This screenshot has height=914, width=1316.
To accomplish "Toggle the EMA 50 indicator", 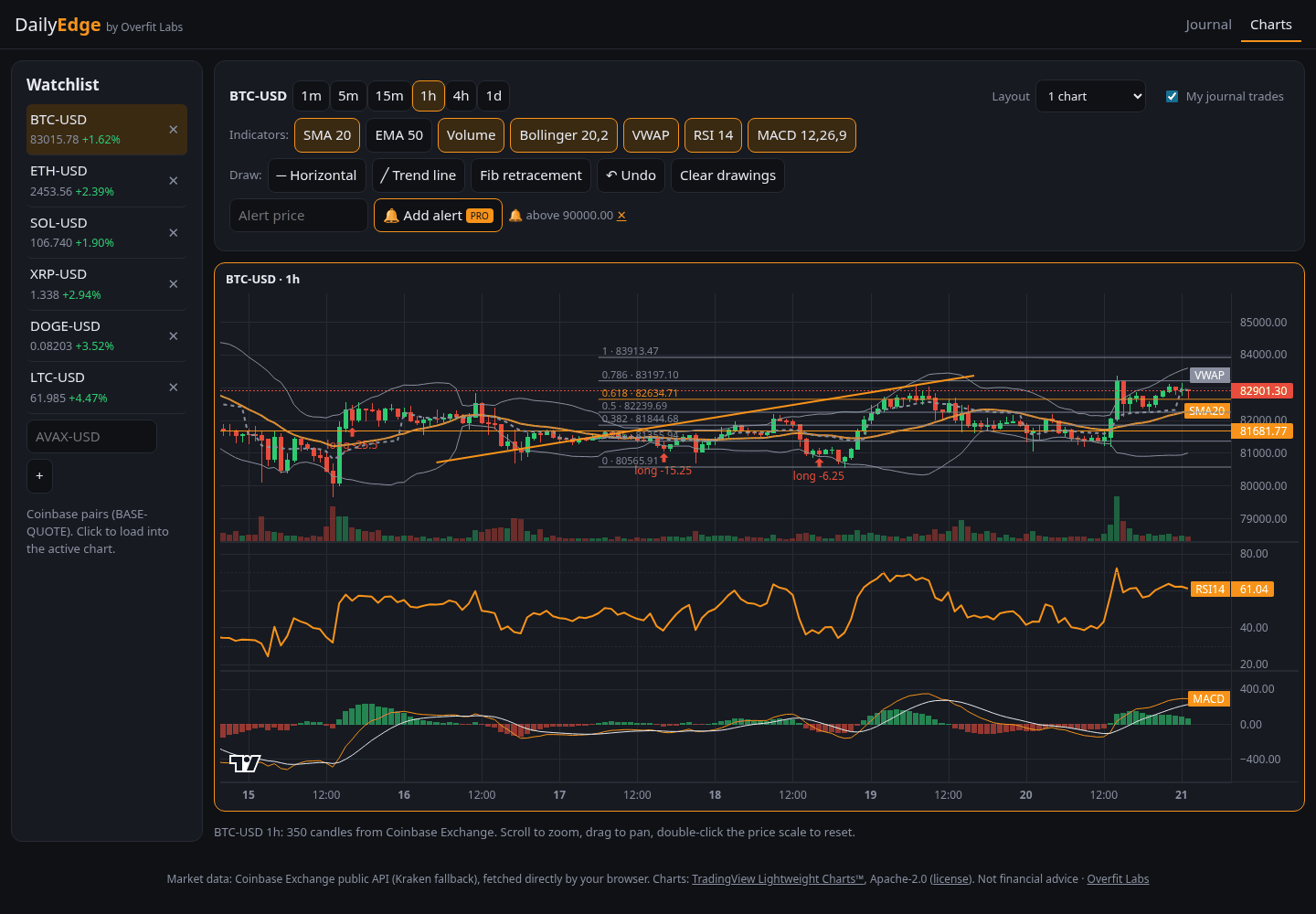I will 399,135.
